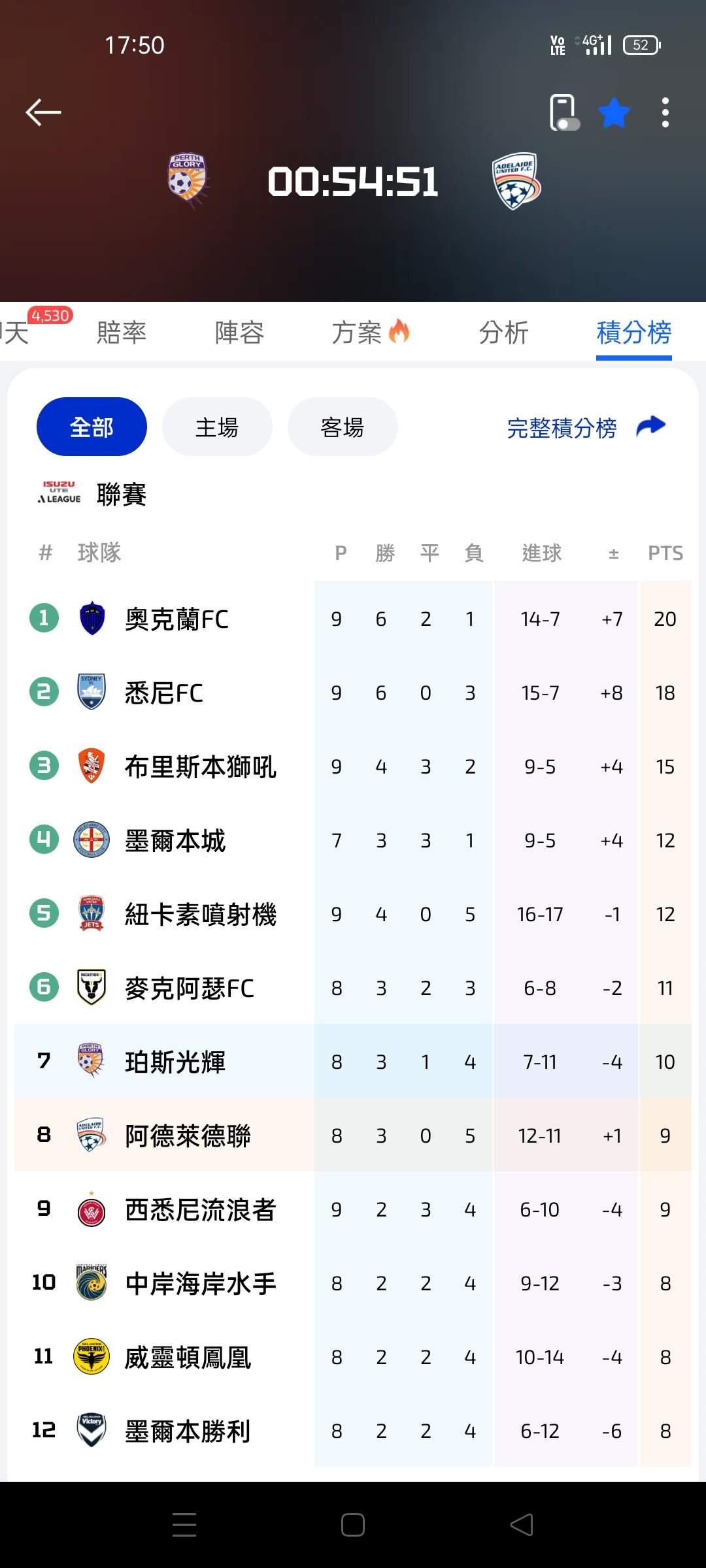
Task: Tap the Sydney FC club badge
Action: (x=92, y=692)
